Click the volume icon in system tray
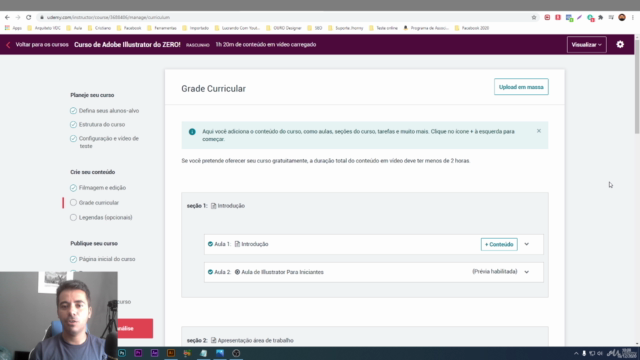 tap(600, 353)
